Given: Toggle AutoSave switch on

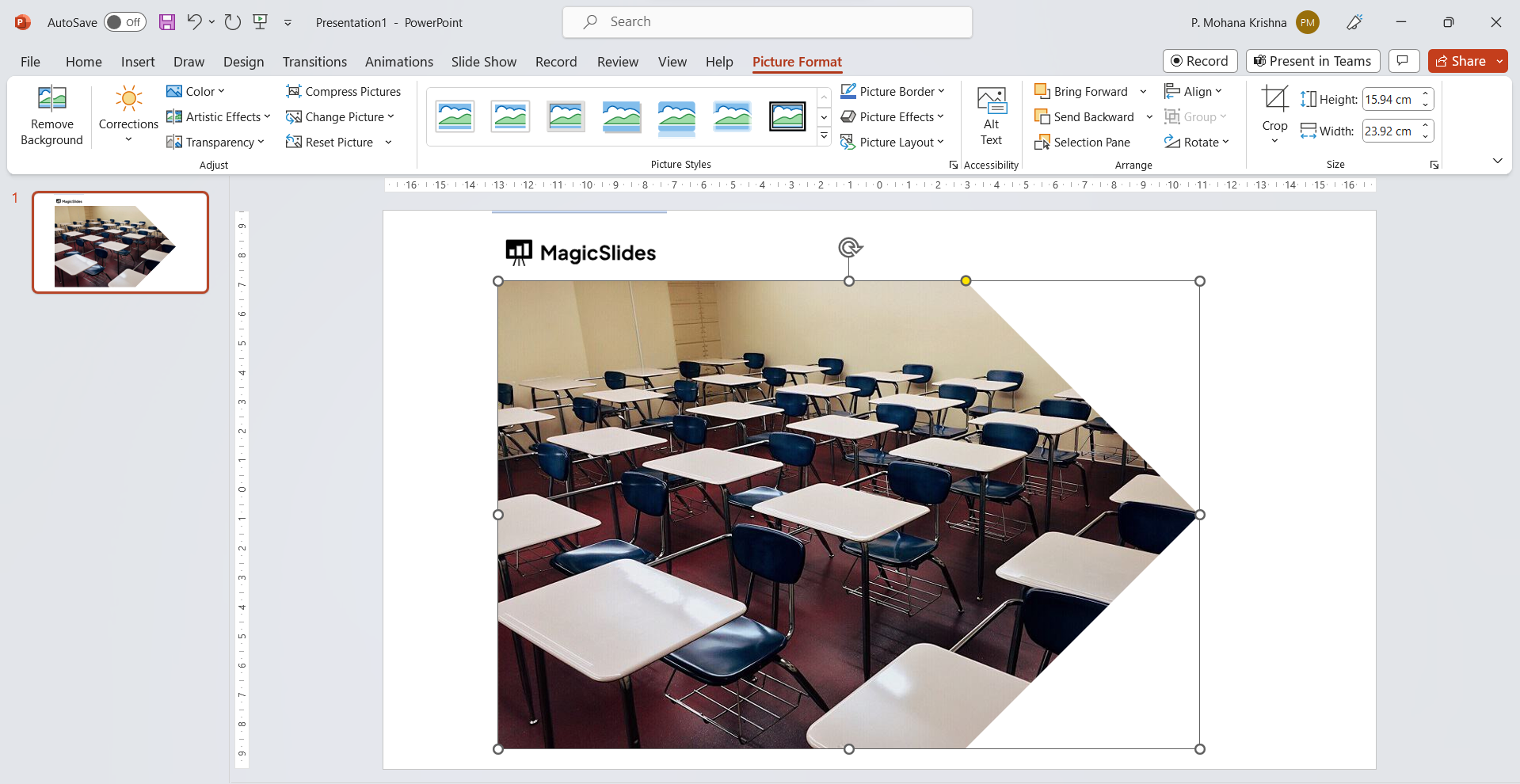Looking at the screenshot, I should pyautogui.click(x=125, y=22).
